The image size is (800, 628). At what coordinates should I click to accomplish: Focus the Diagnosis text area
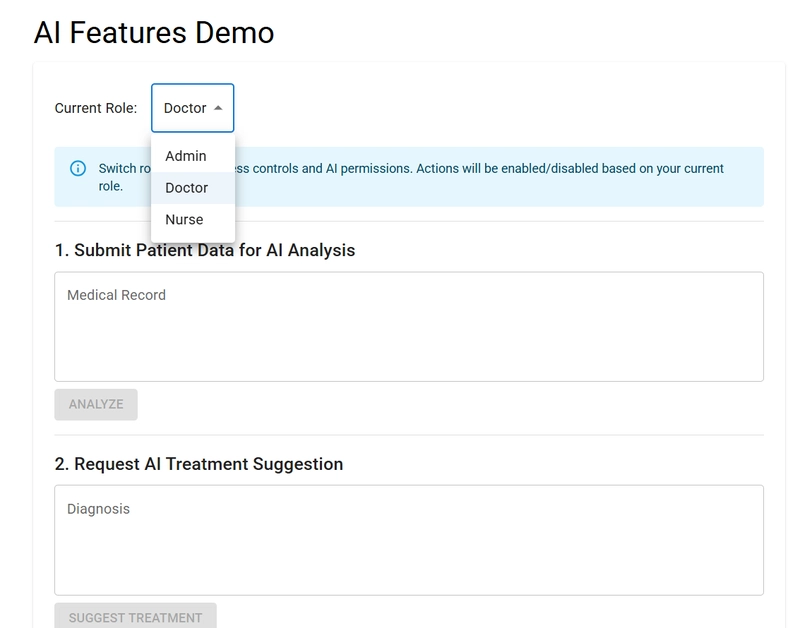[409, 540]
